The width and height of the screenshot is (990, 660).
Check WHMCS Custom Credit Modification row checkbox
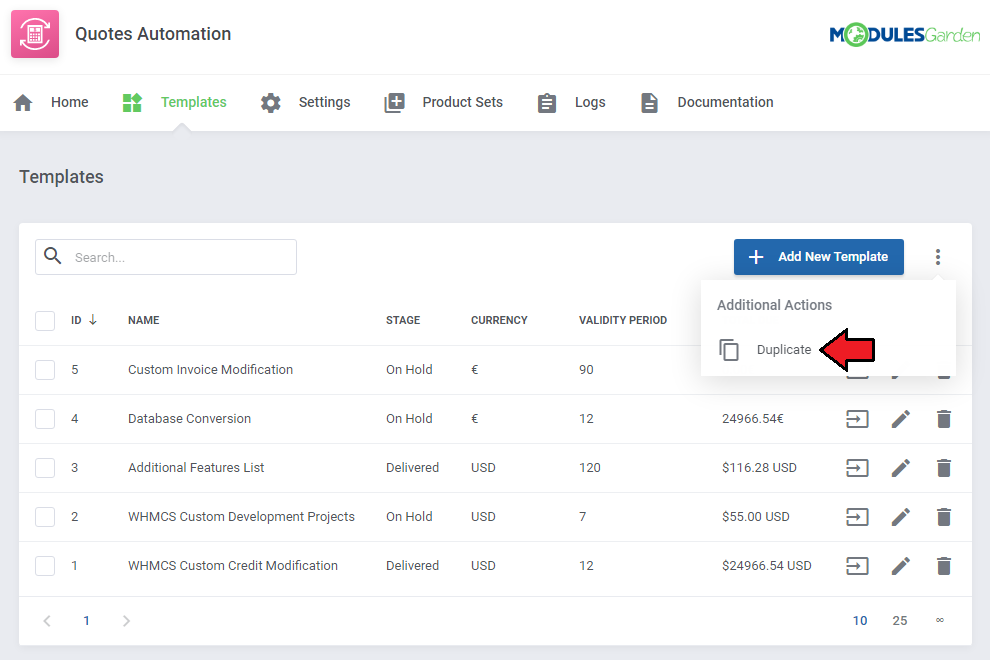click(x=45, y=566)
